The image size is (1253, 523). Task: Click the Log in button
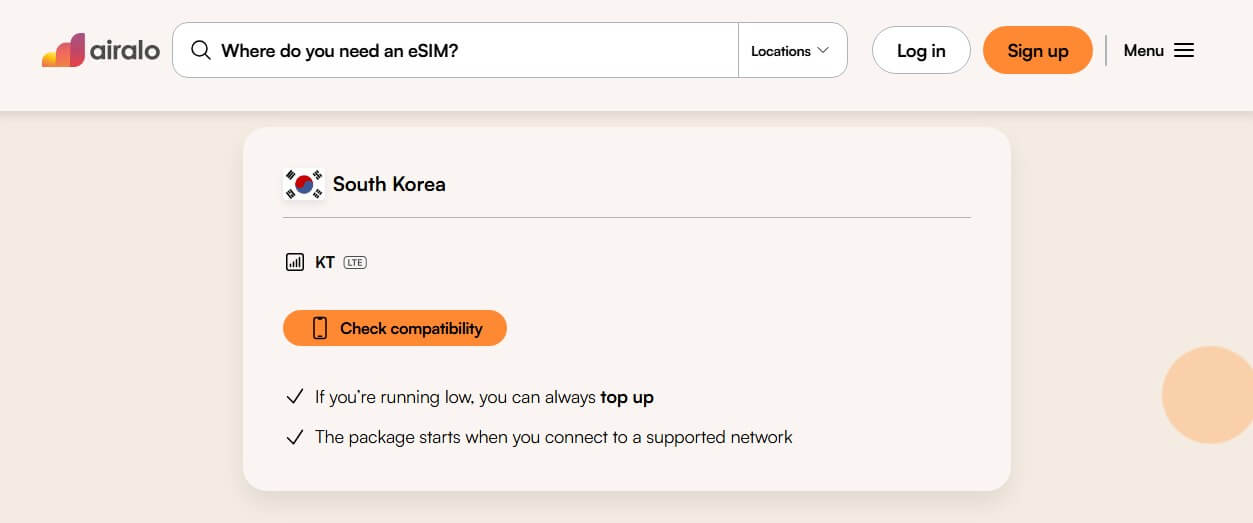[921, 50]
